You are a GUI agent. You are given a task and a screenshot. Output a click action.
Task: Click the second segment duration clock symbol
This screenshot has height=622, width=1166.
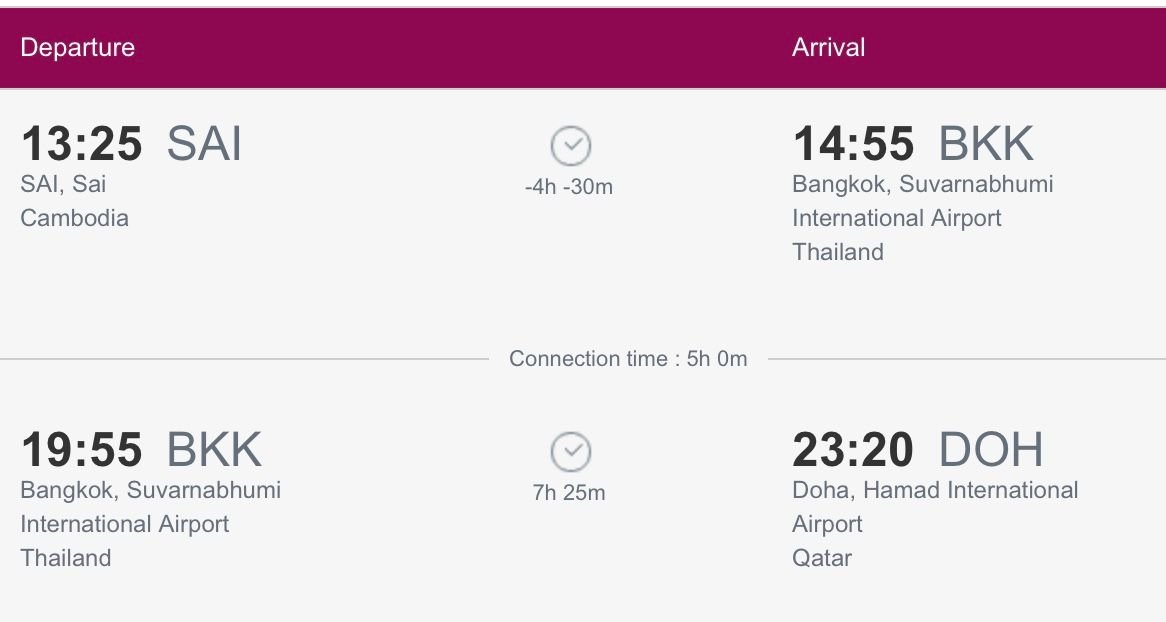tap(571, 453)
